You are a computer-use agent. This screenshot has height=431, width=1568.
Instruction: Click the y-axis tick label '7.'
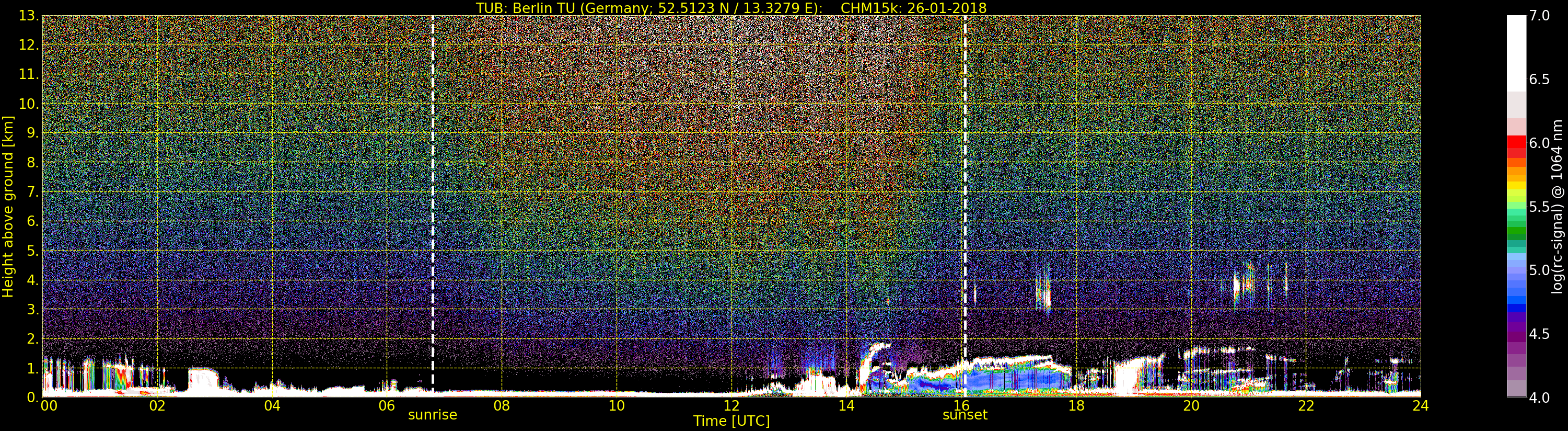coord(33,192)
